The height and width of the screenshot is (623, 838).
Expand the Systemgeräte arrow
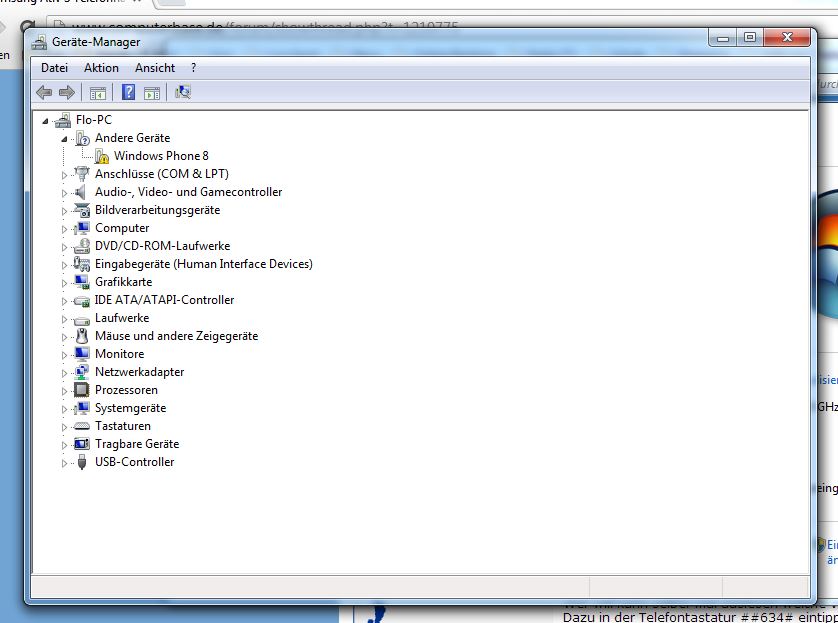pos(64,409)
